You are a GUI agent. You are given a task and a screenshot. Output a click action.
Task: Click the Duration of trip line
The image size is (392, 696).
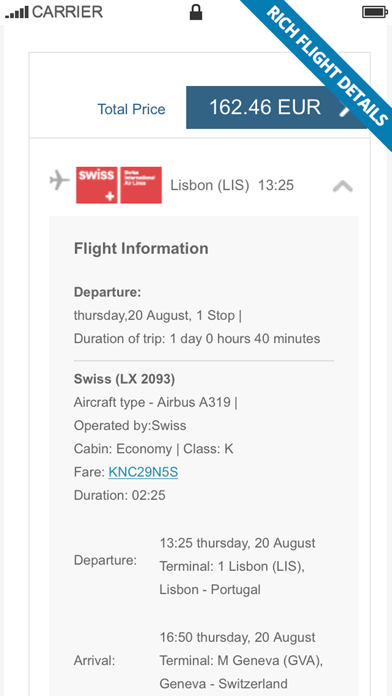tap(197, 339)
